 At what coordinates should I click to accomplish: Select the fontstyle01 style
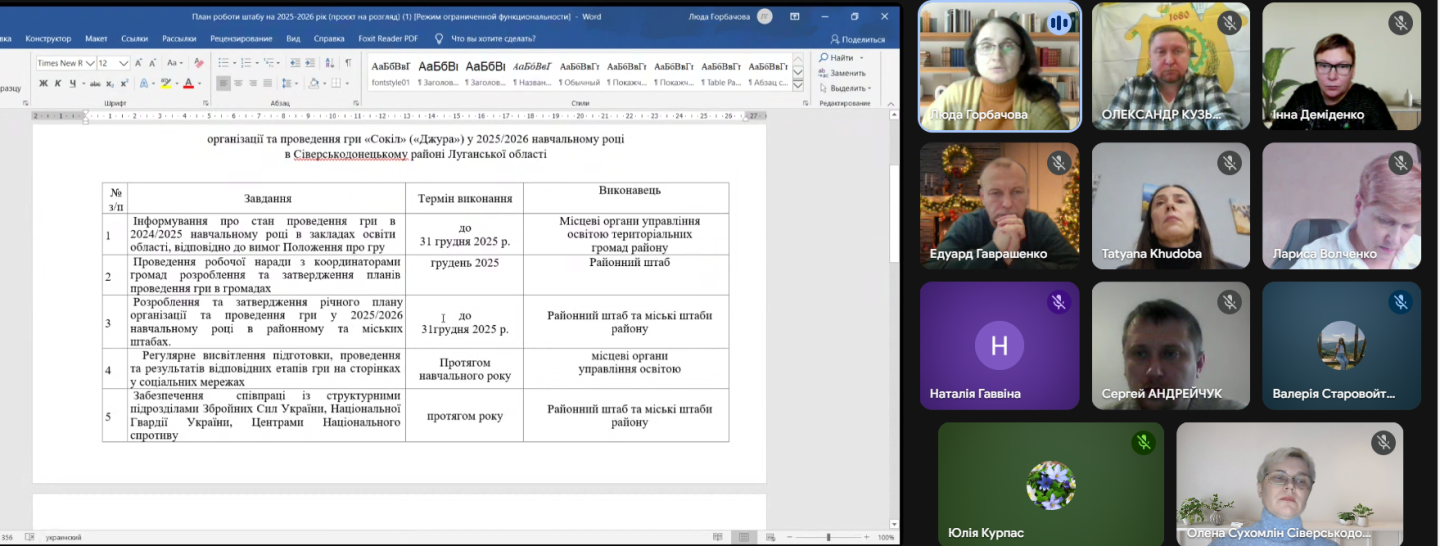tap(390, 72)
